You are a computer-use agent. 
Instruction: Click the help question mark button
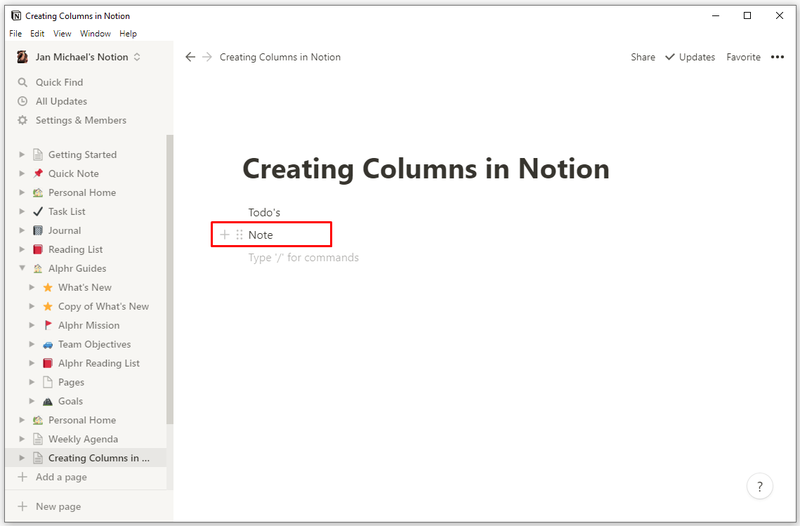(760, 486)
